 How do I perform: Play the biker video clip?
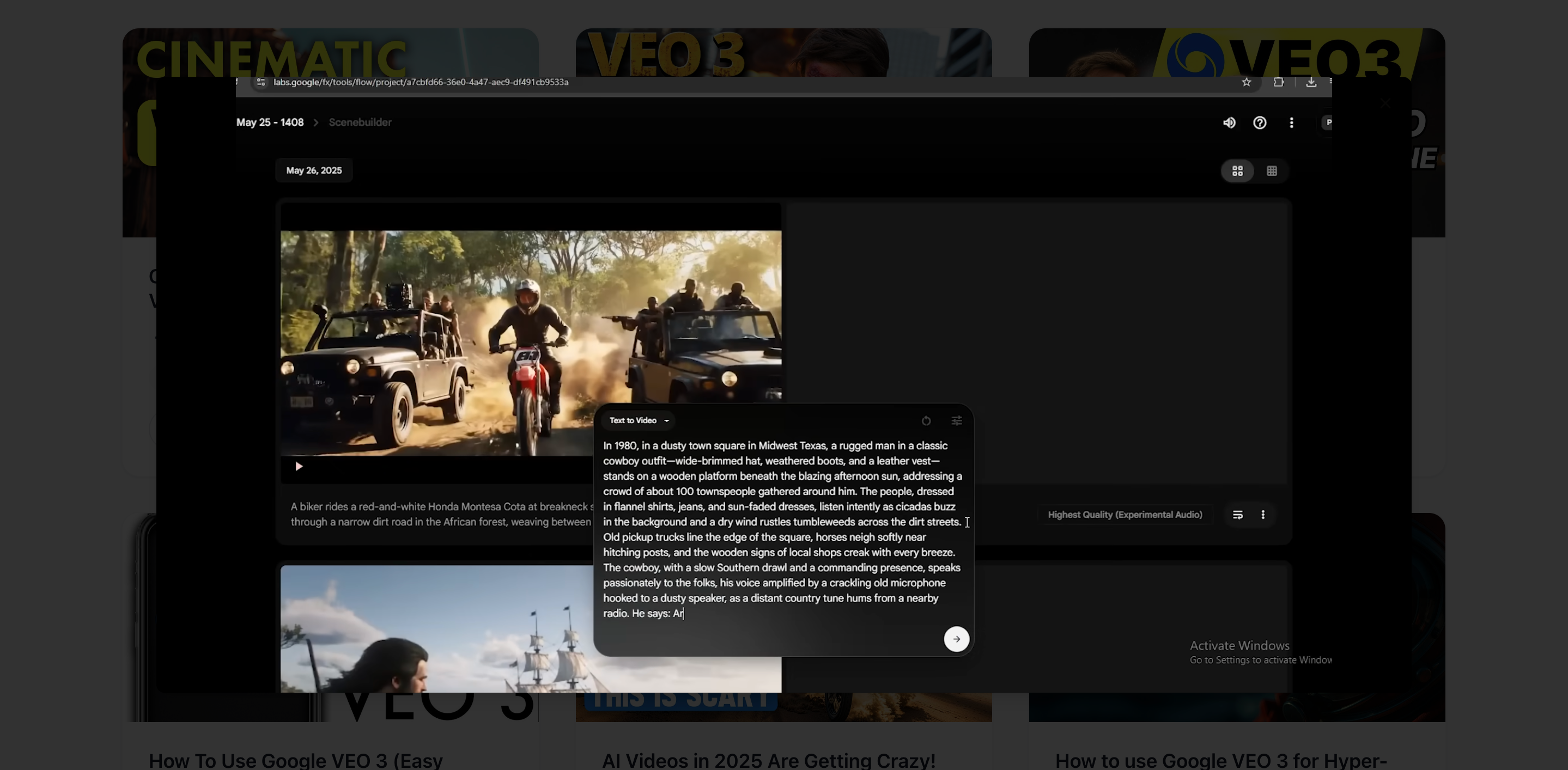point(298,467)
